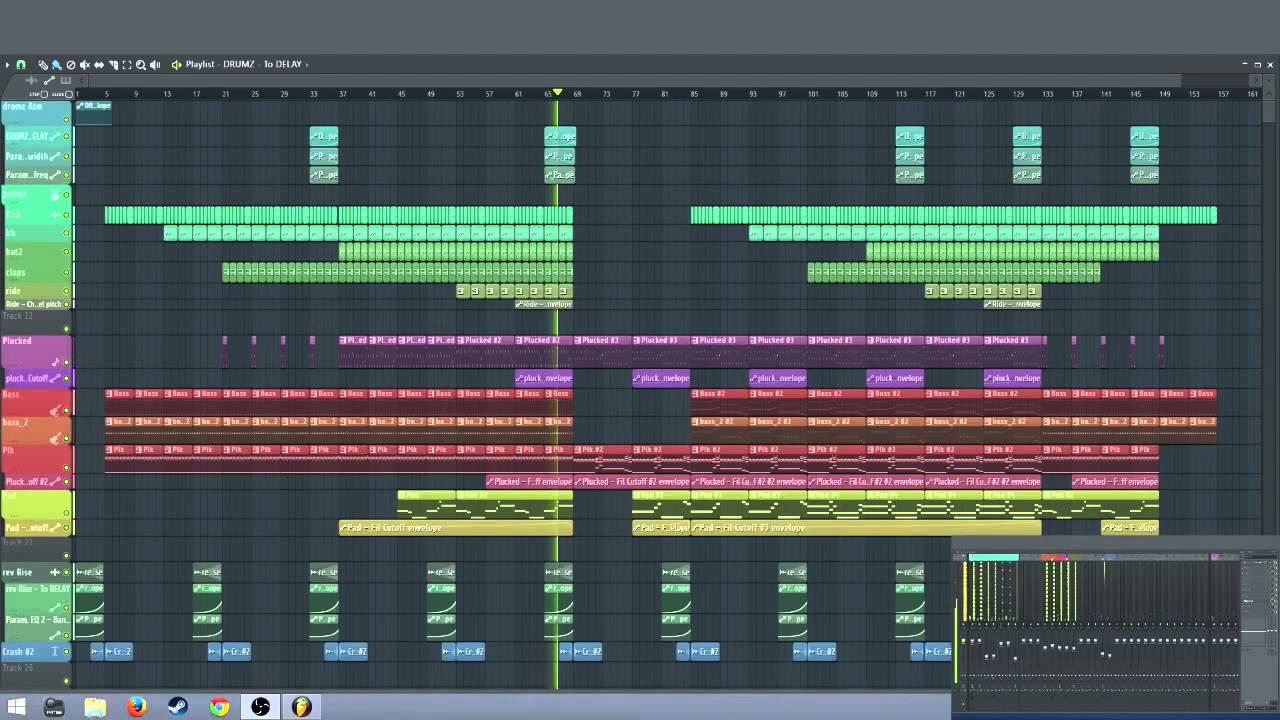
Task: Open Google Chrome from the taskbar
Action: [x=219, y=707]
